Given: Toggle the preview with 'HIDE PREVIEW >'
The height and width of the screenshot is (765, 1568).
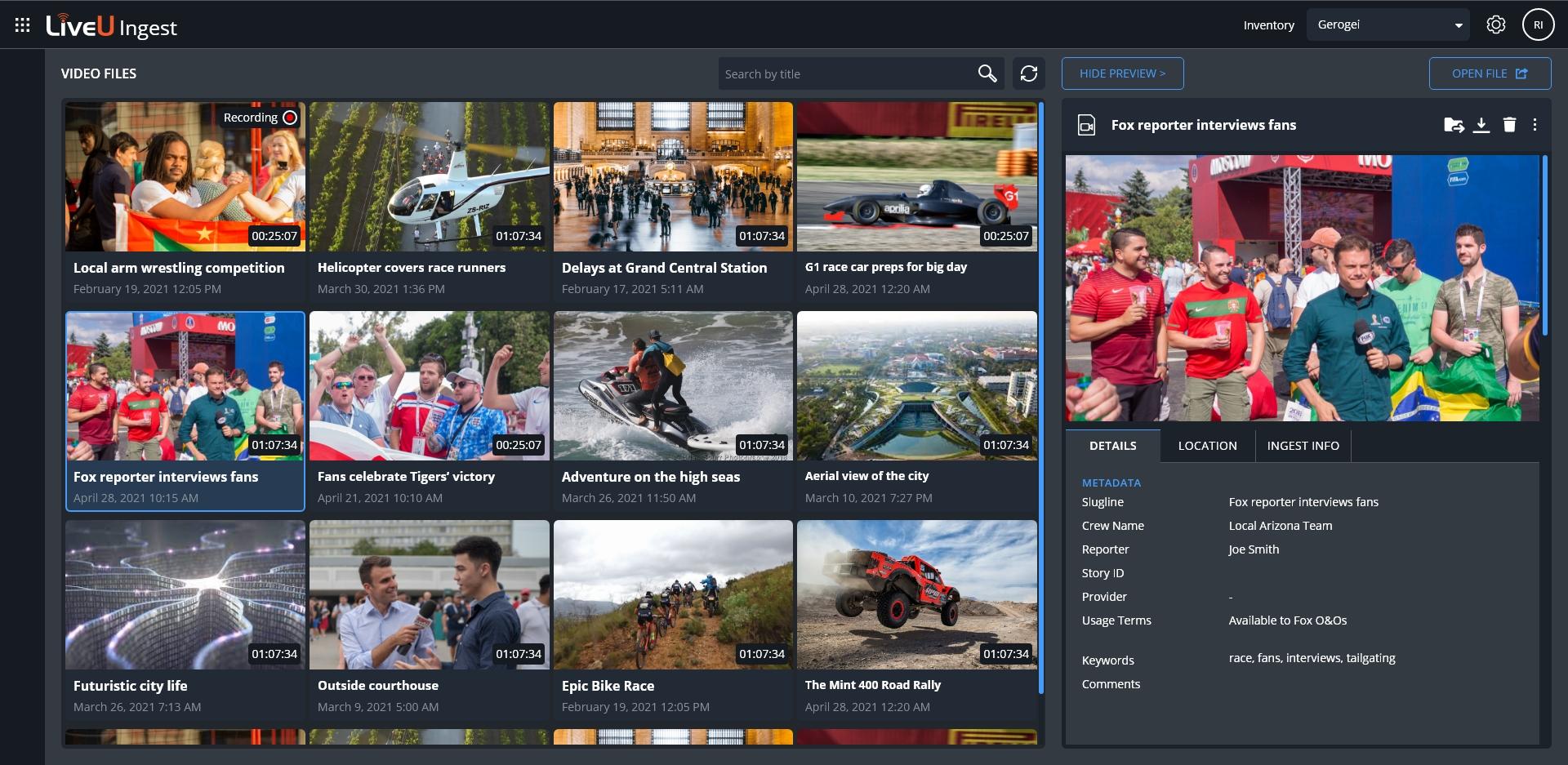Looking at the screenshot, I should (x=1122, y=73).
